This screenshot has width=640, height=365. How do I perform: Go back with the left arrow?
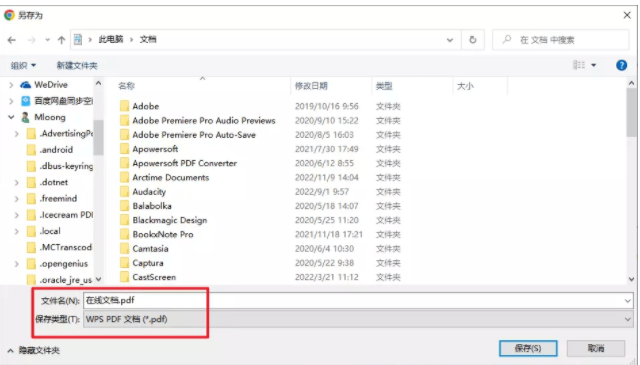tap(11, 40)
